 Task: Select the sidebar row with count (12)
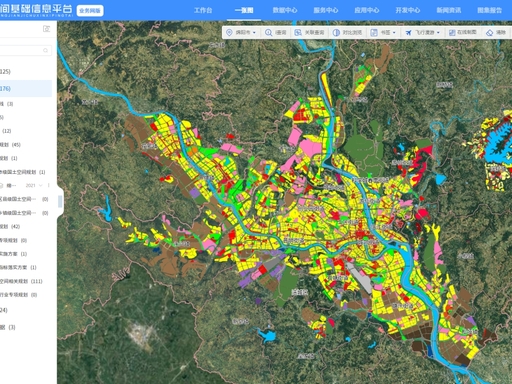tap(26, 131)
